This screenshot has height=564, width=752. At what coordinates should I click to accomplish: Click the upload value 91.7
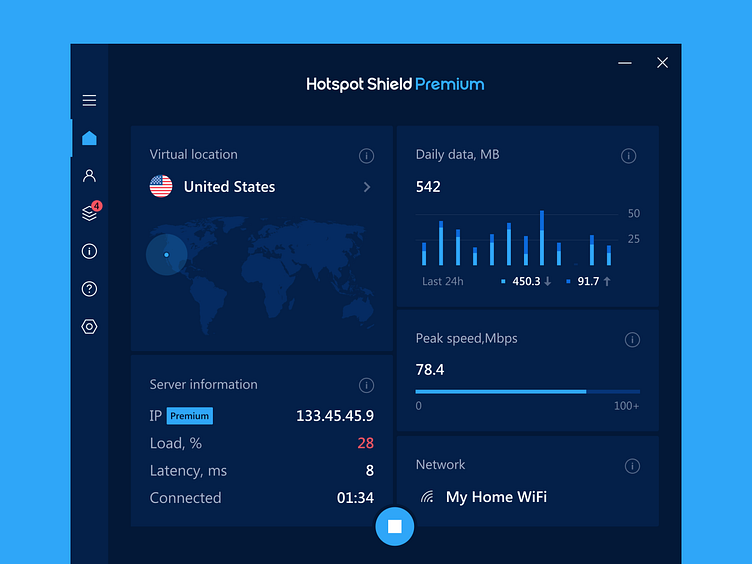coord(588,282)
